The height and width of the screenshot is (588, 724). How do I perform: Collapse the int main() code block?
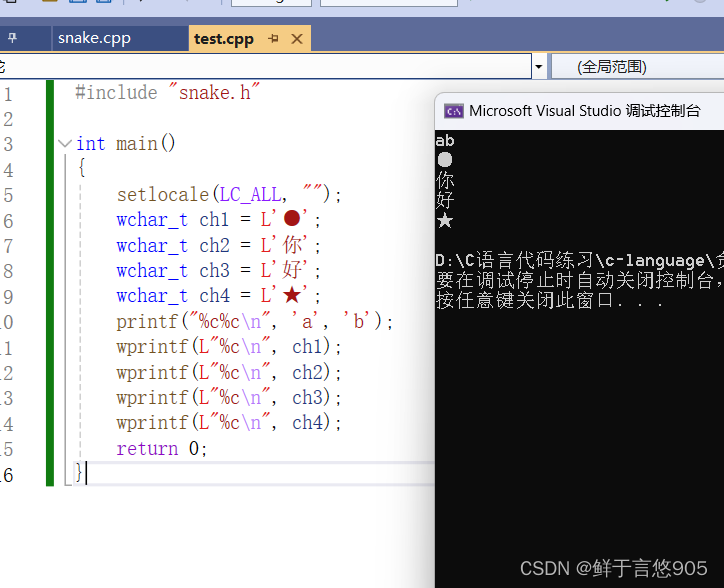pyautogui.click(x=65, y=144)
